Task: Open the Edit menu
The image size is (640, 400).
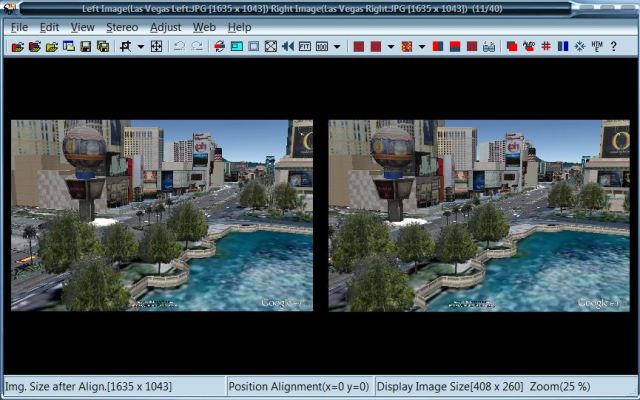Action: click(x=49, y=27)
